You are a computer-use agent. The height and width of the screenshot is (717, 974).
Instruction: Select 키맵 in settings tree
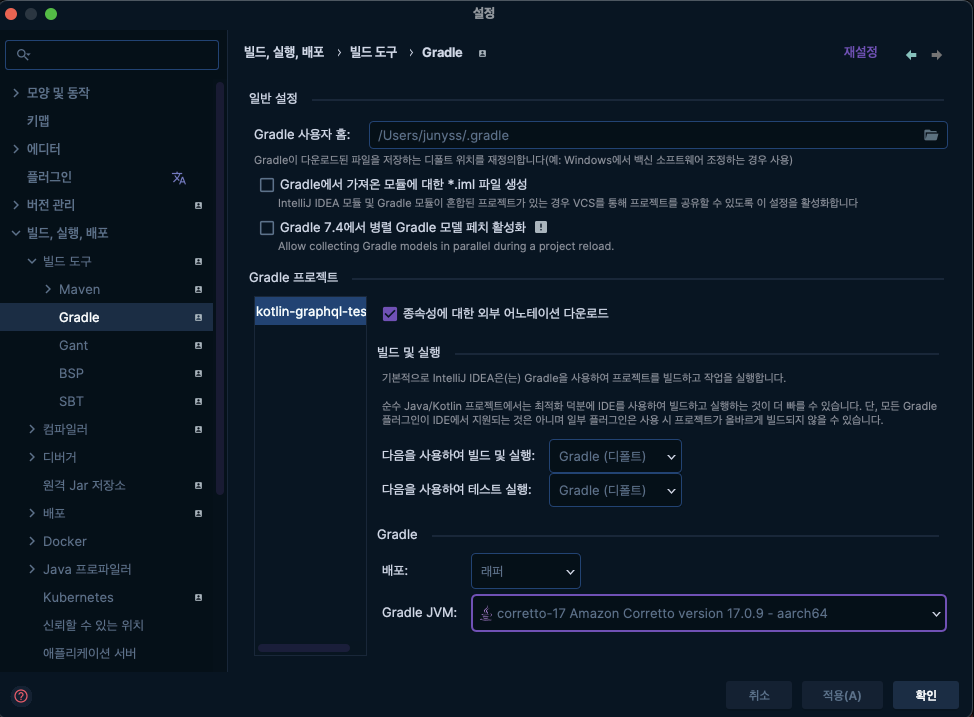pyautogui.click(x=38, y=121)
